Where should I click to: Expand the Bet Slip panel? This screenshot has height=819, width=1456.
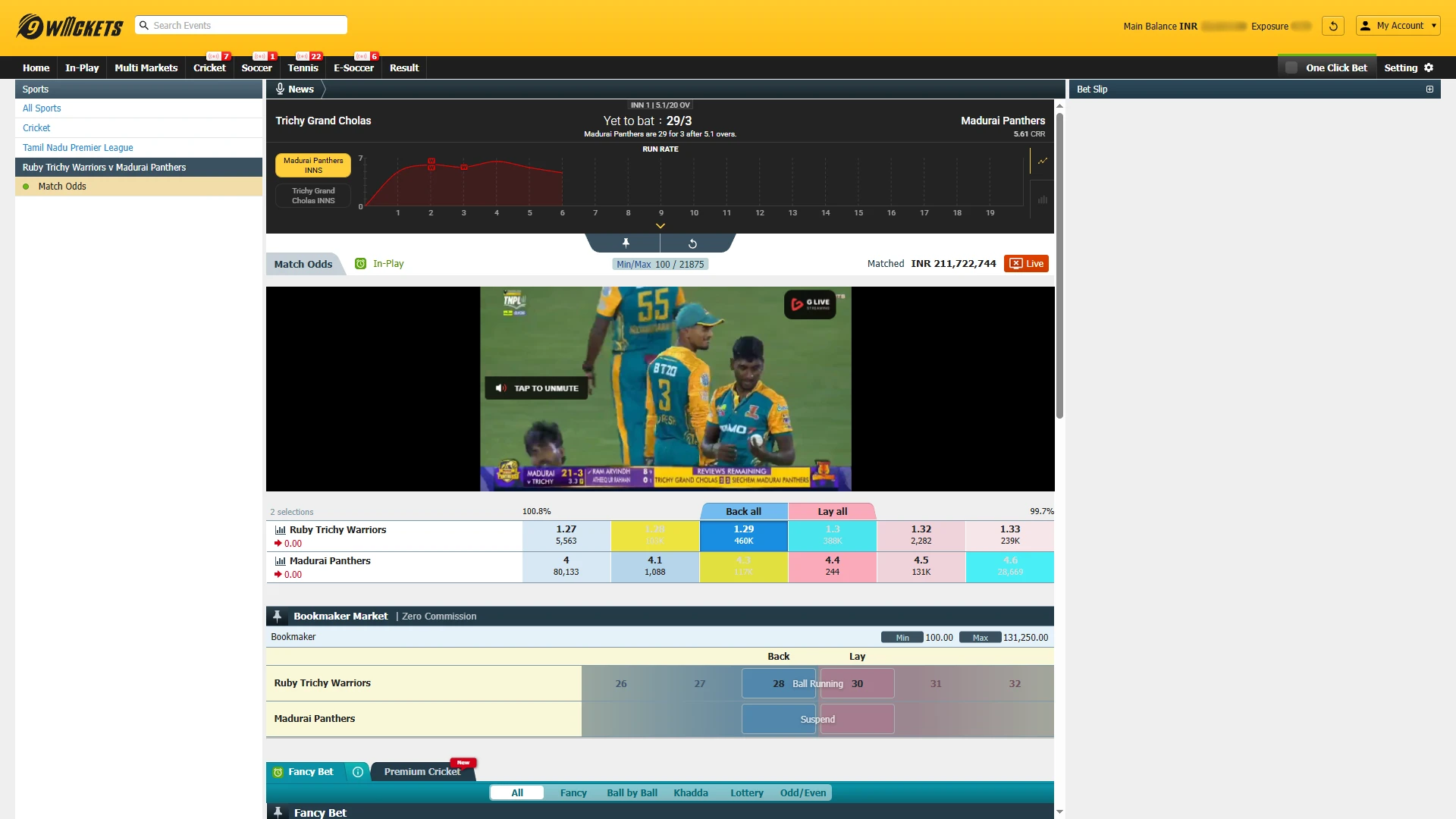click(x=1429, y=89)
